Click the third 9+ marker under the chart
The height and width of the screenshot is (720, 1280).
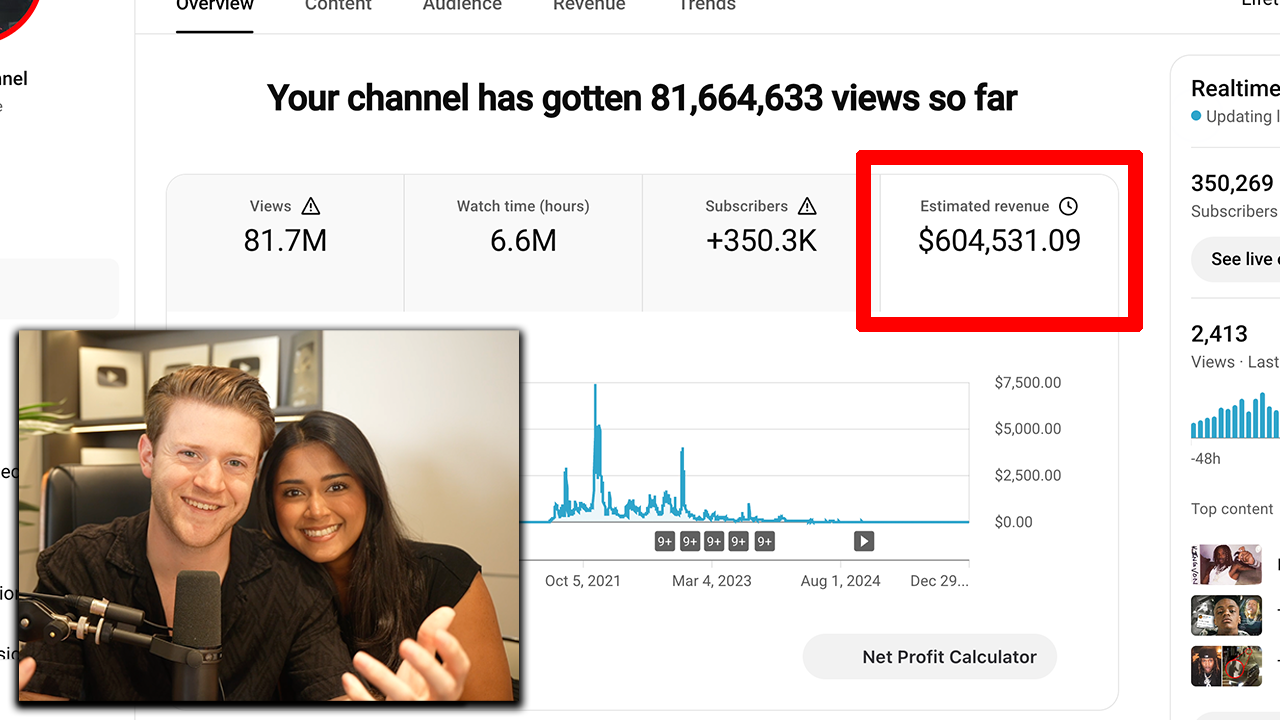tap(714, 541)
